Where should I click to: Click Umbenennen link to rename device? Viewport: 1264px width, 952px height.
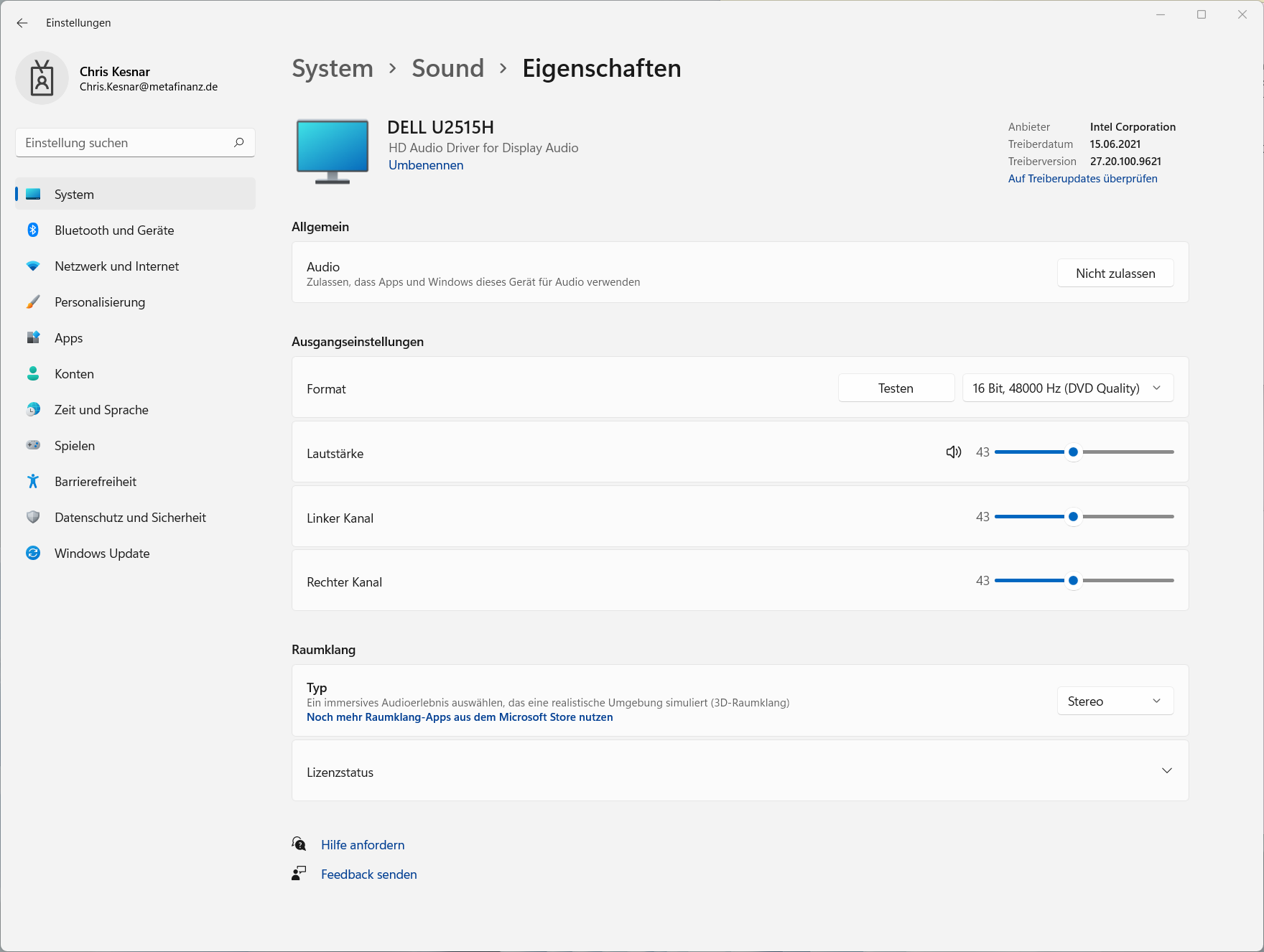[x=426, y=165]
